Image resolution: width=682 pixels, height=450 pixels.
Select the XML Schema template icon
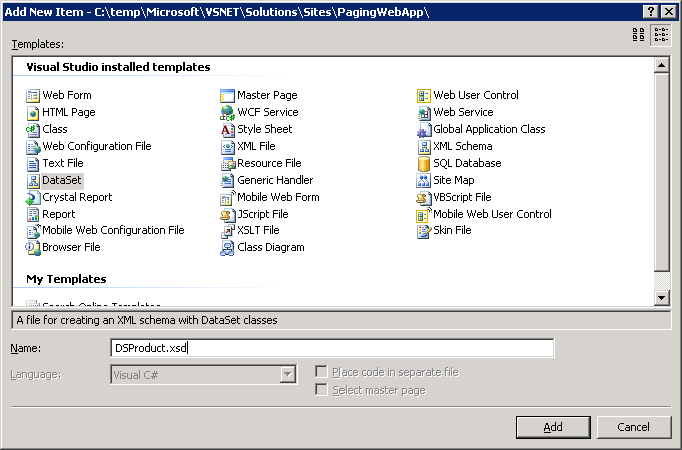[423, 147]
